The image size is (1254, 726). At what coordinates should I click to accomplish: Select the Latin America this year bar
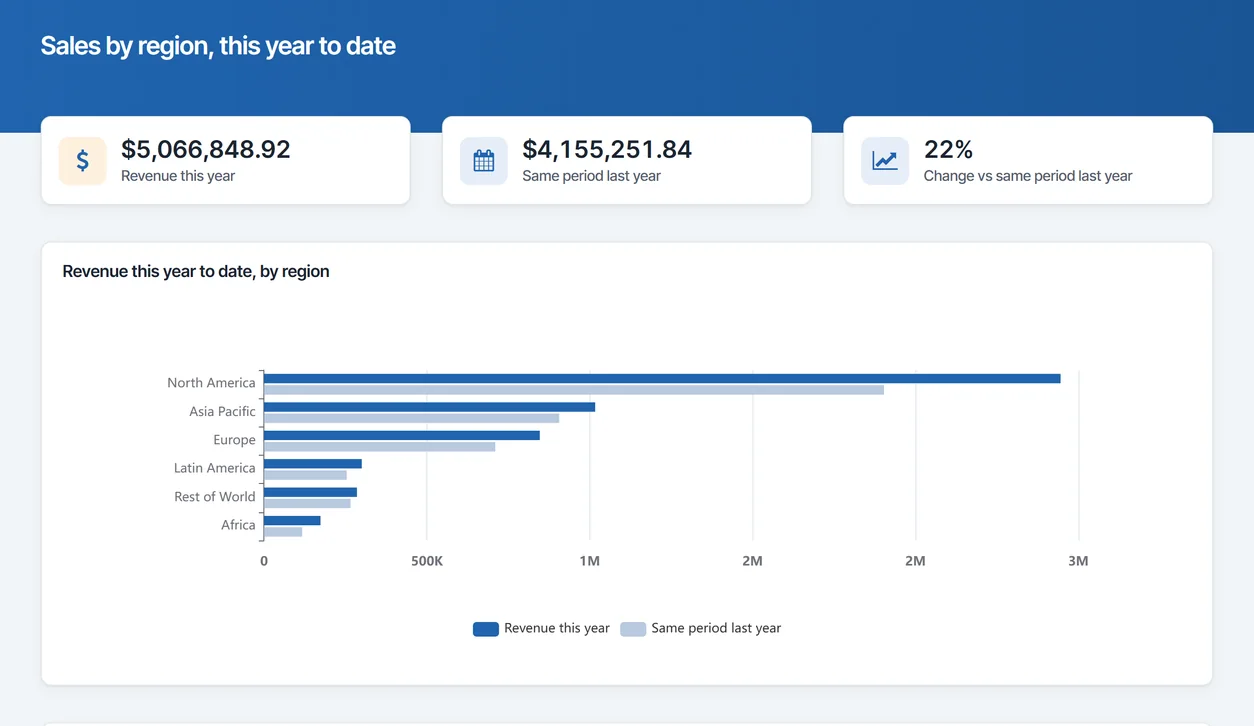(313, 464)
